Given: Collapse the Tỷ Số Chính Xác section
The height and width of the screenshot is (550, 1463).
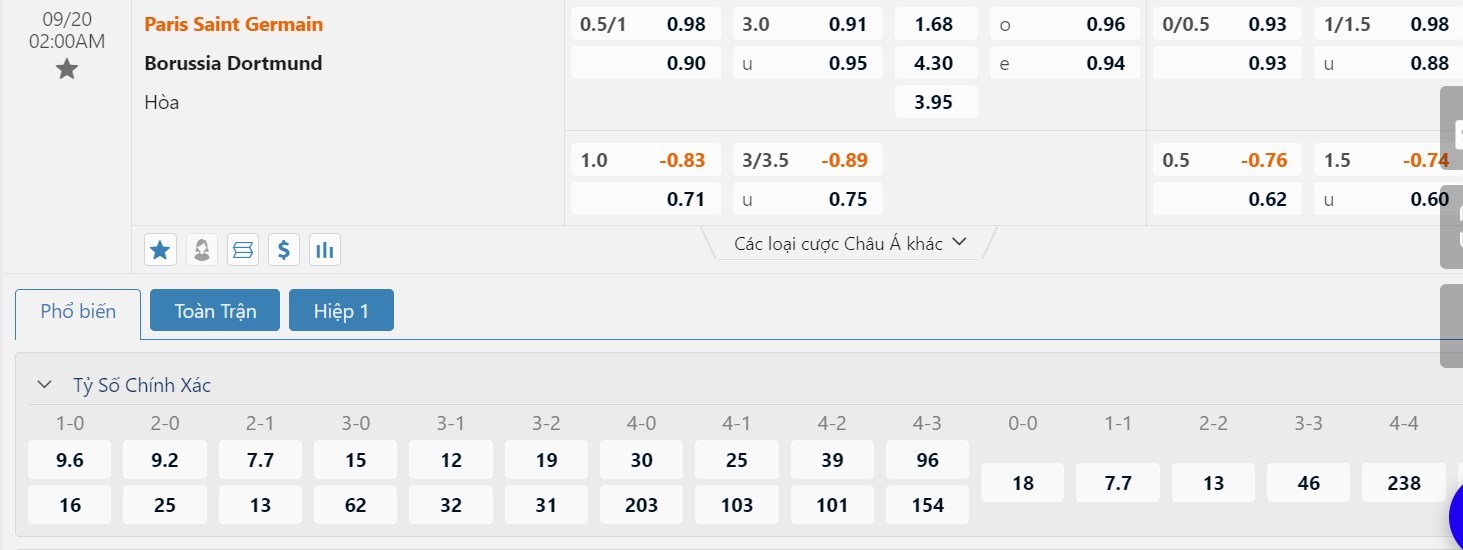Looking at the screenshot, I should (x=44, y=385).
